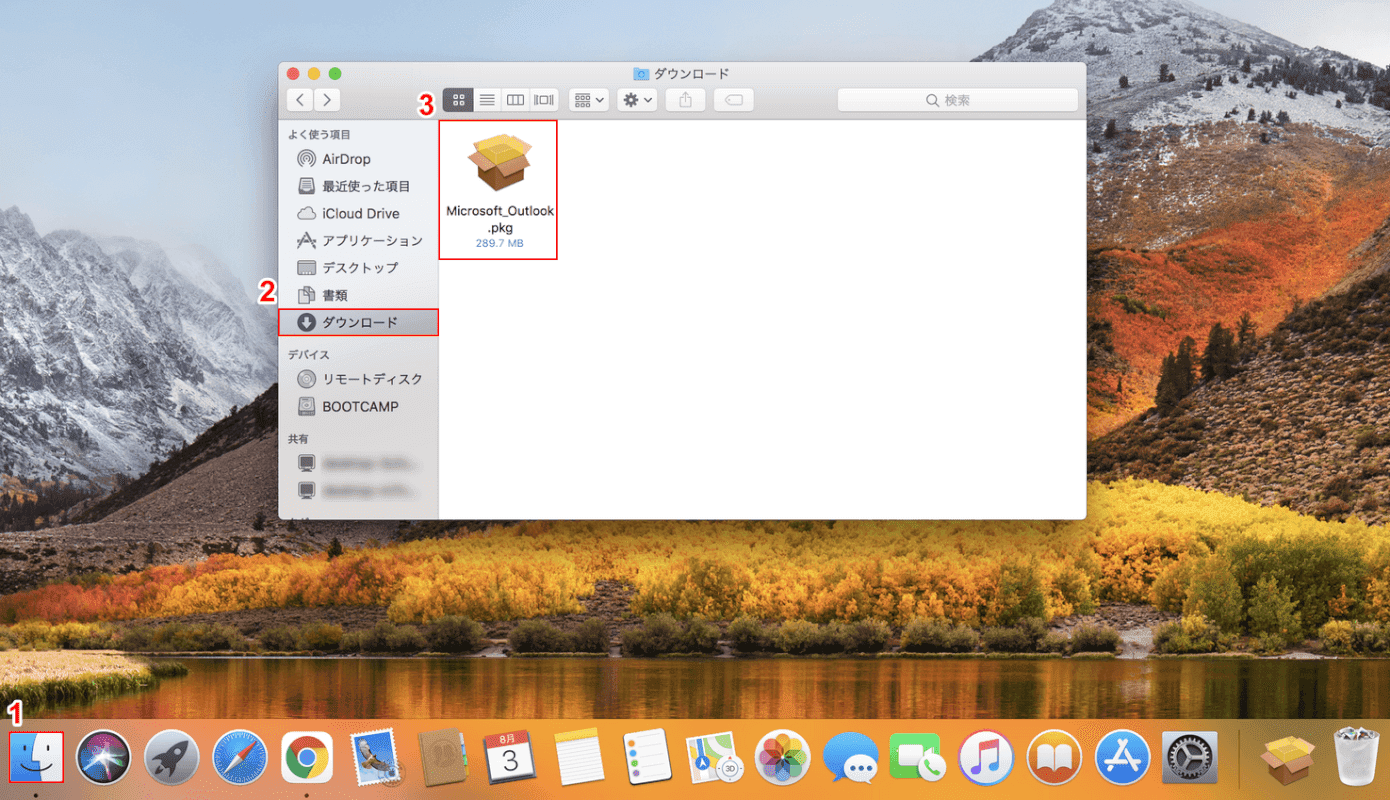Open iTunes in the Dock
1390x800 pixels.
click(986, 757)
